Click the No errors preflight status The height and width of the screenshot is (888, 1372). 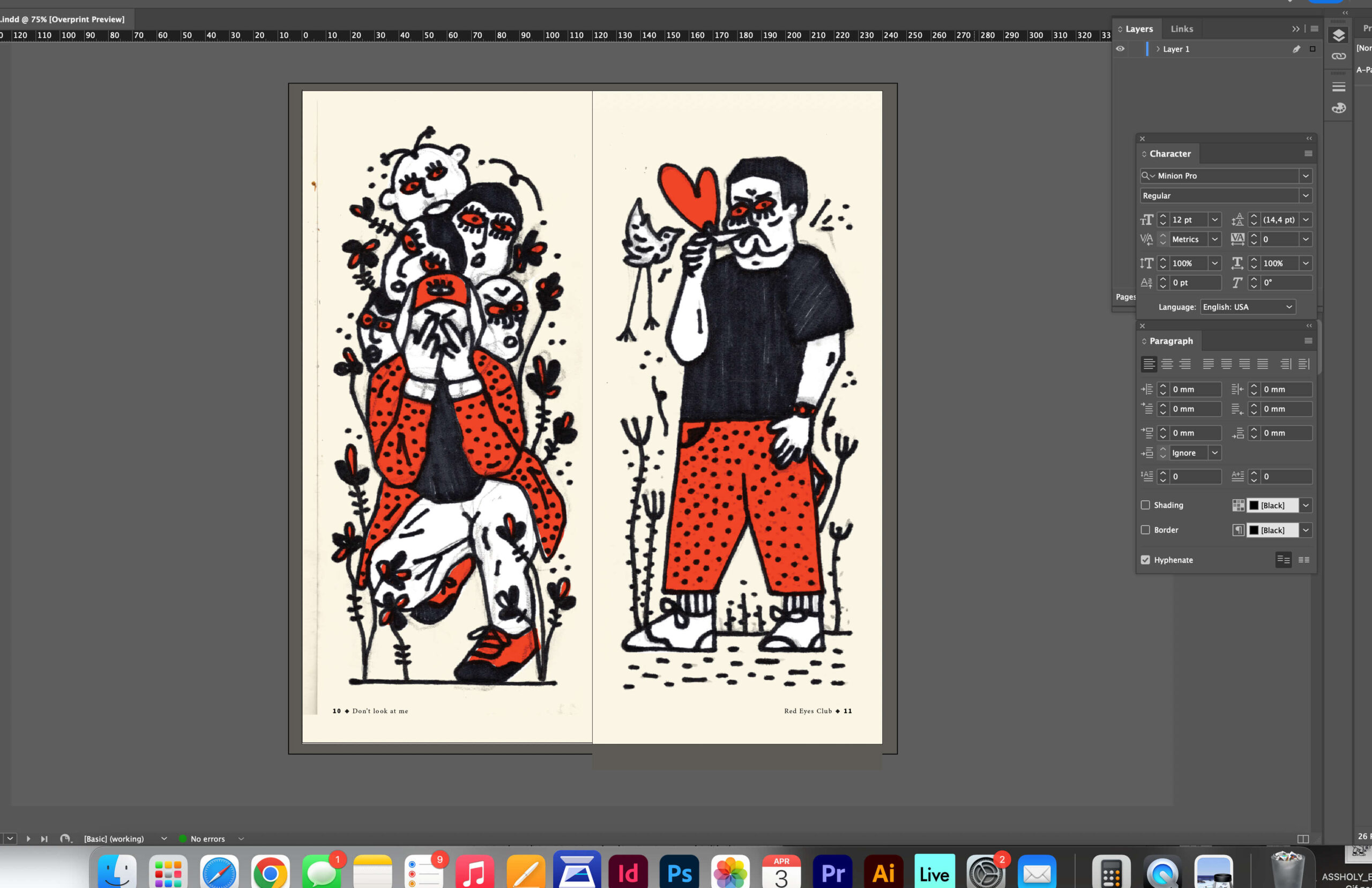tap(207, 839)
